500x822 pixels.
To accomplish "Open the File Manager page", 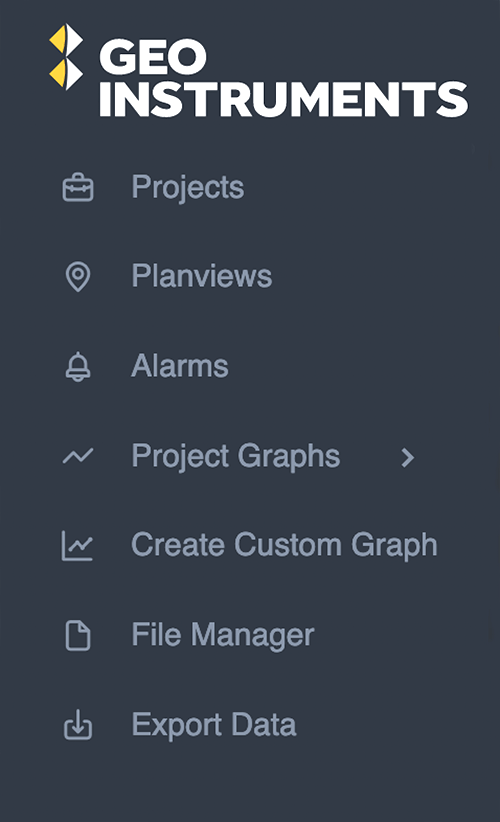I will point(223,636).
